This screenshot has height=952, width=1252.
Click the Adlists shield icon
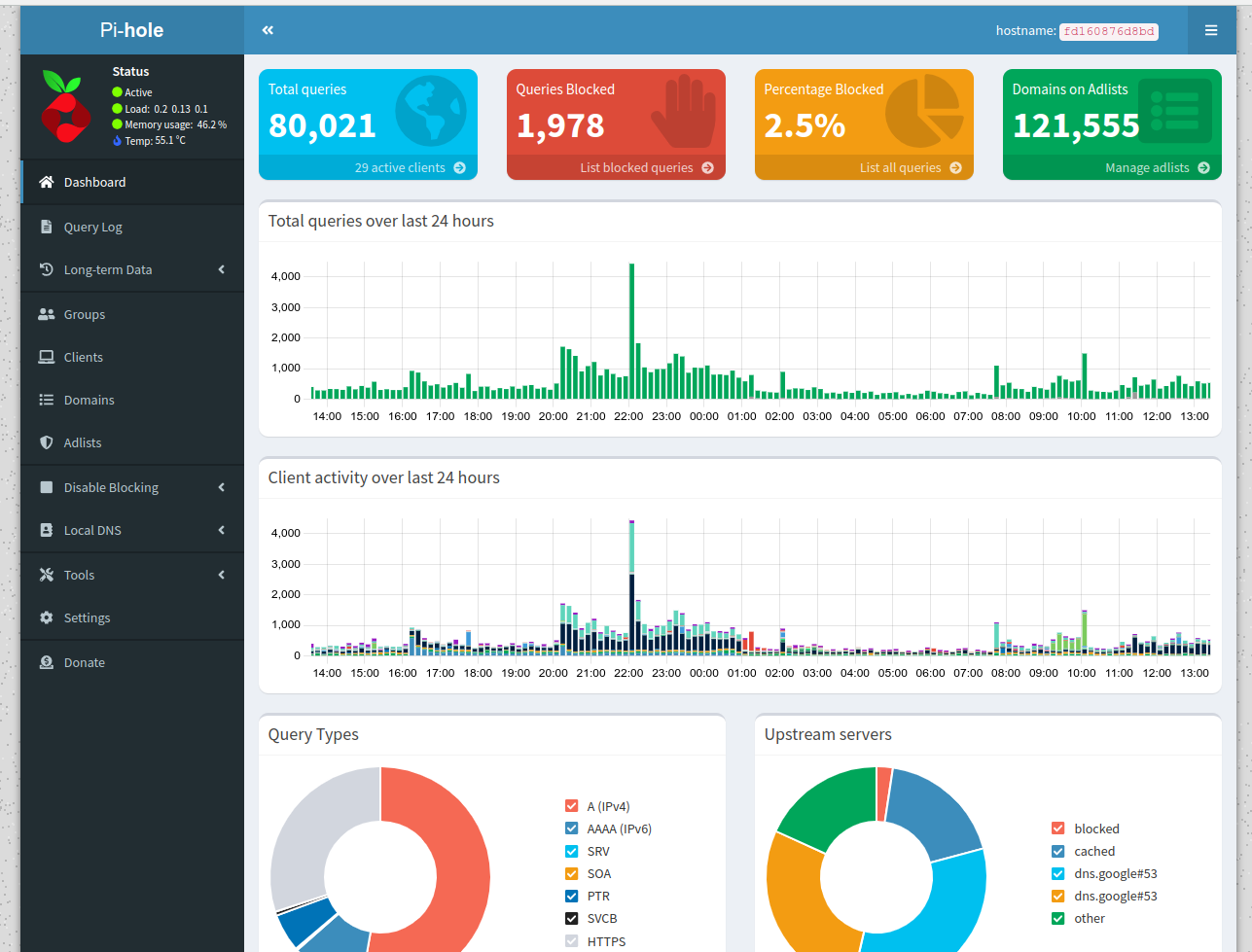click(x=46, y=442)
